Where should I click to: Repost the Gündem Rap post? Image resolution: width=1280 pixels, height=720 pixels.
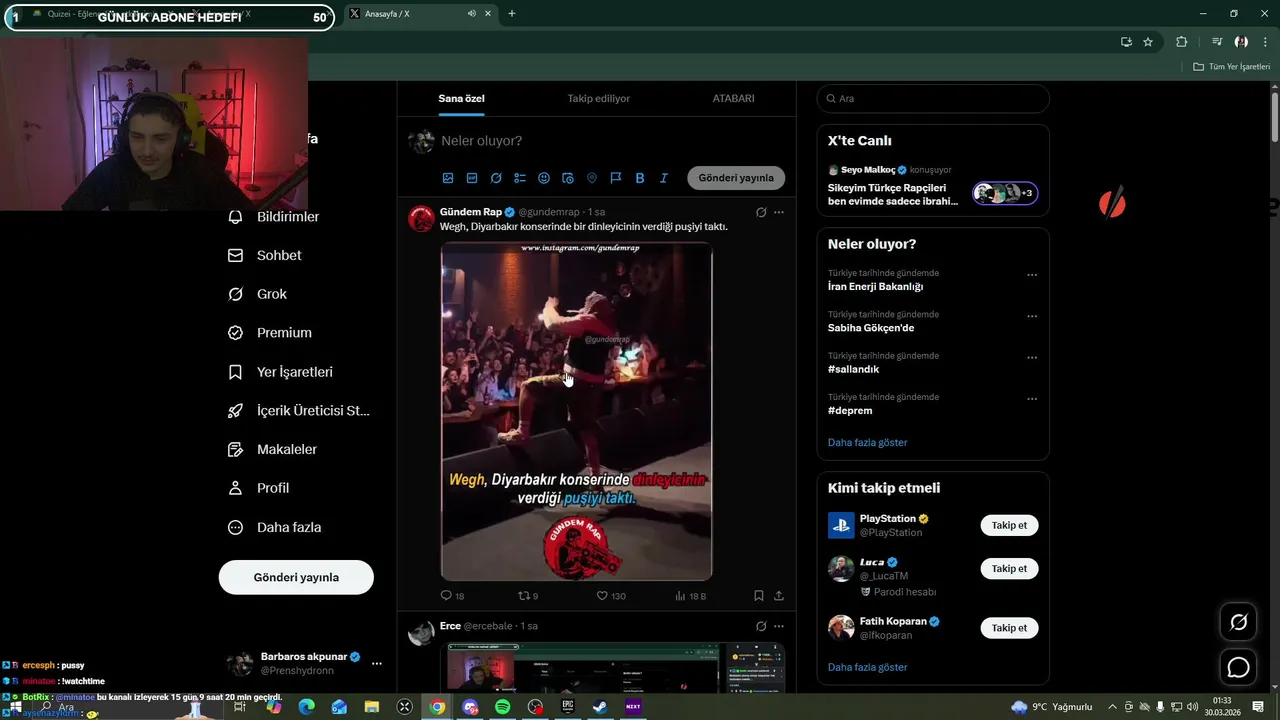[528, 596]
